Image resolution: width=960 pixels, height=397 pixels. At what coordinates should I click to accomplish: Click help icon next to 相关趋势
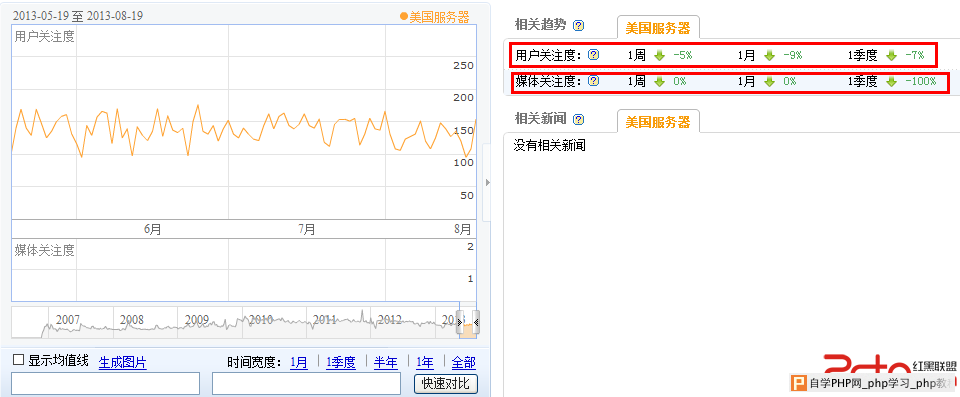click(x=578, y=25)
